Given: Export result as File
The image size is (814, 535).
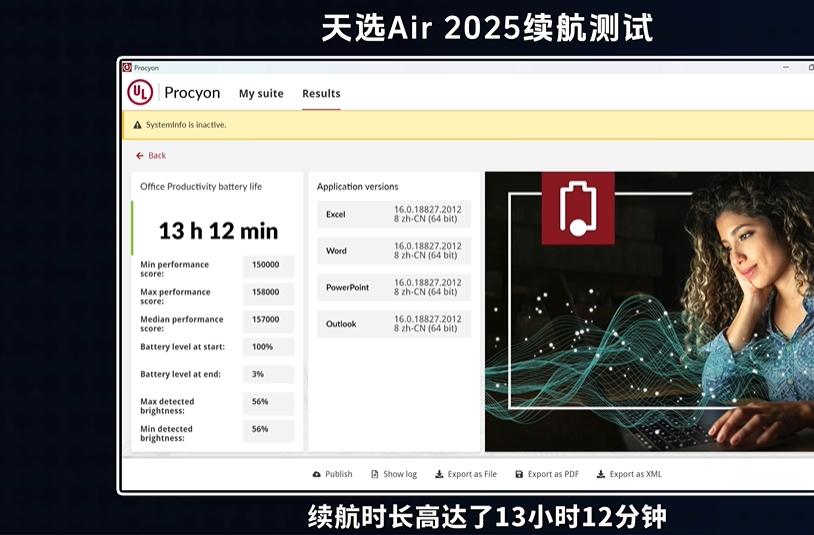Looking at the screenshot, I should click(x=466, y=474).
